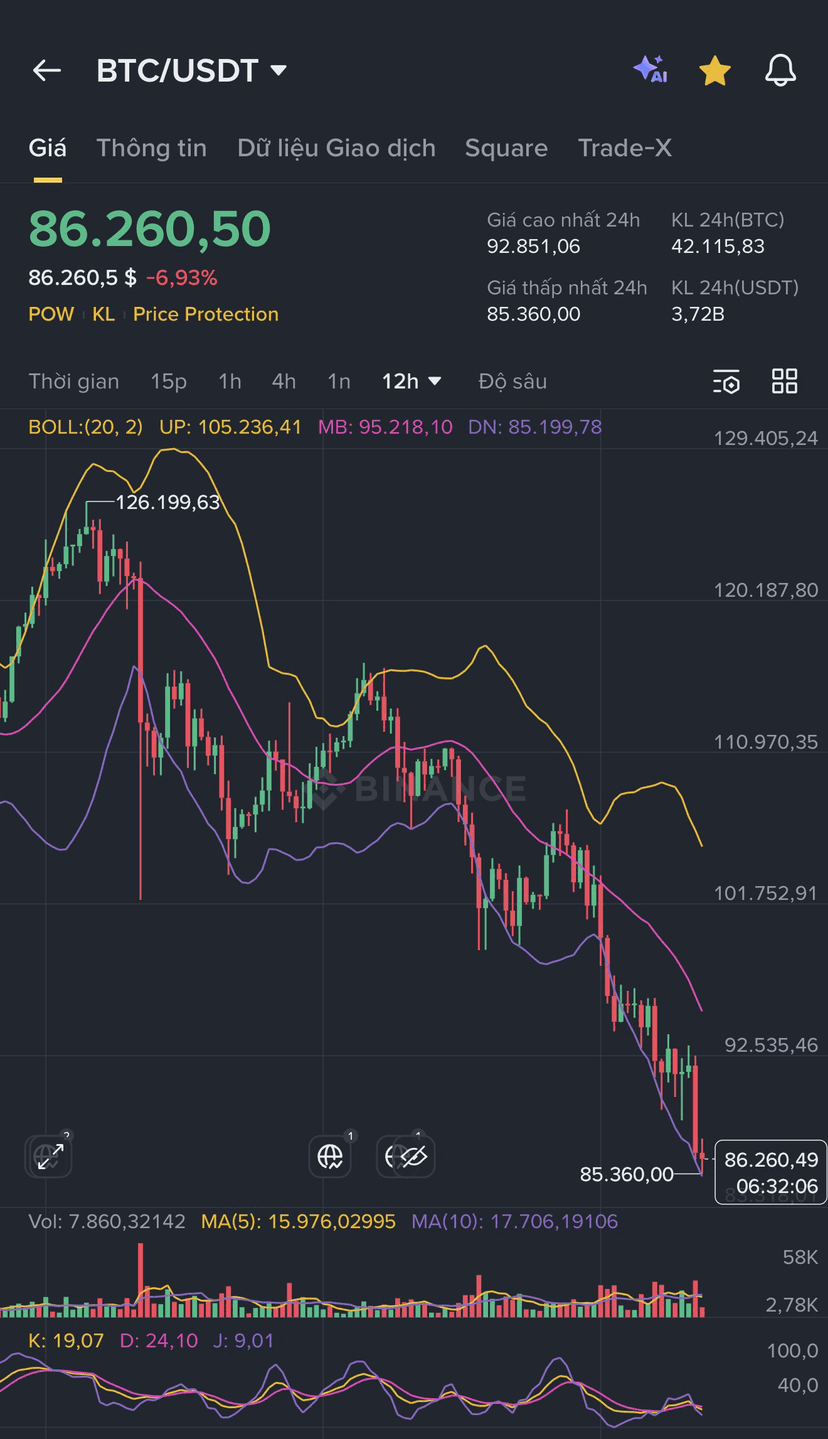Switch to Dữ liệu Giao dịch tab
828x1439 pixels.
[336, 148]
